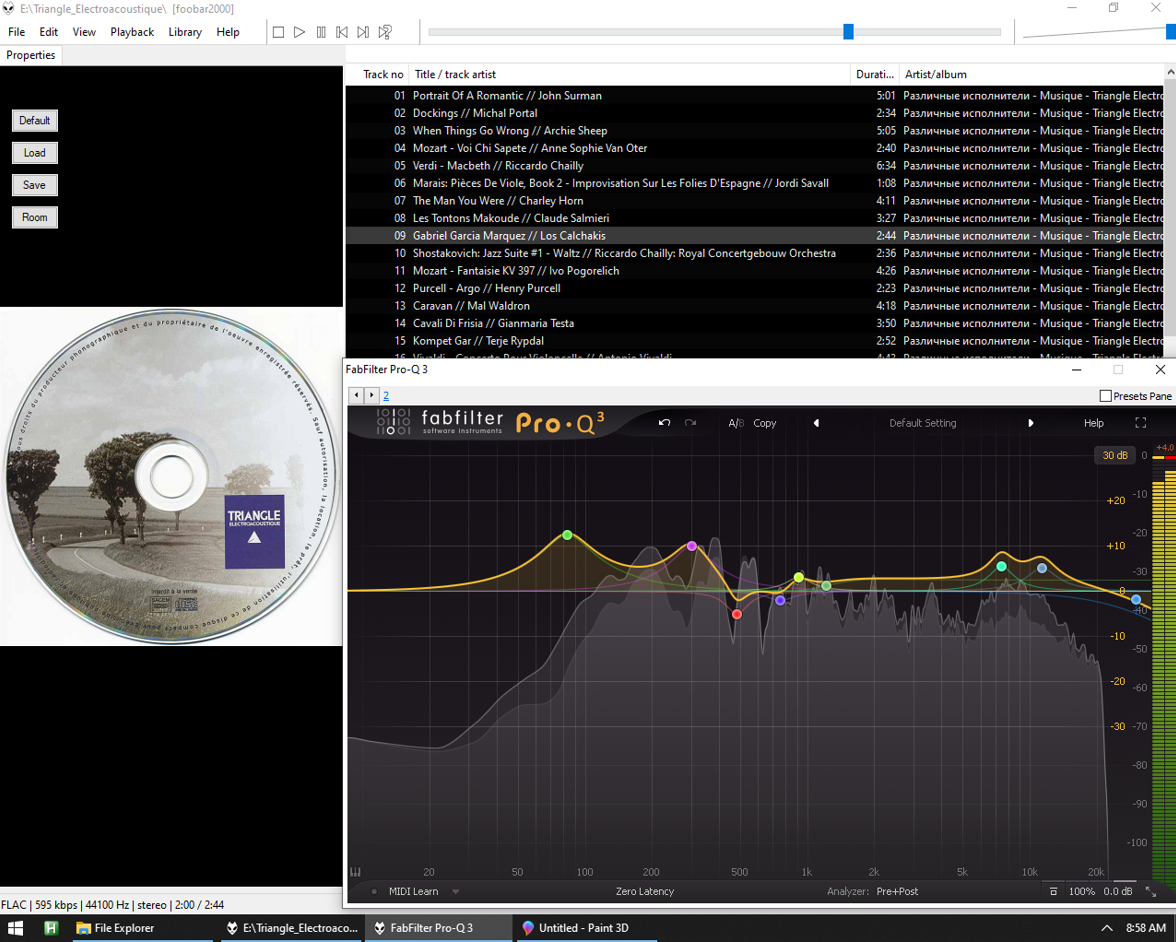
Task: Go to the previous track
Action: tap(342, 32)
